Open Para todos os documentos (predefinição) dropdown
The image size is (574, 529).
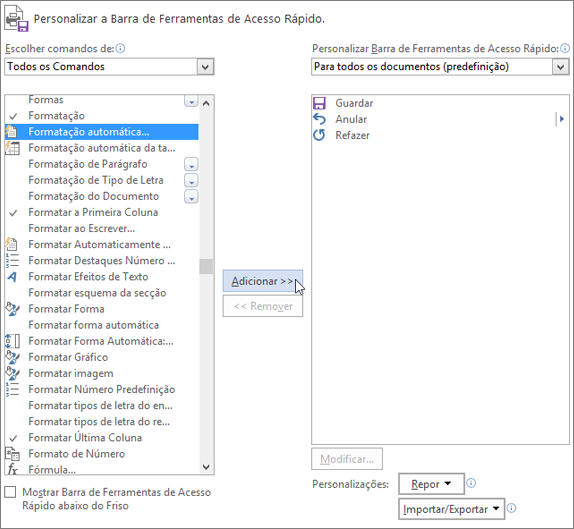560,67
